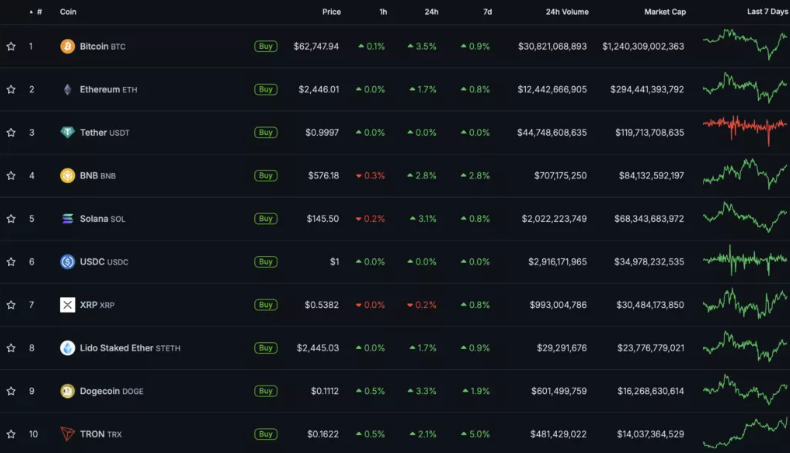Click Buy button for TRON
The height and width of the screenshot is (453, 790).
(x=266, y=434)
